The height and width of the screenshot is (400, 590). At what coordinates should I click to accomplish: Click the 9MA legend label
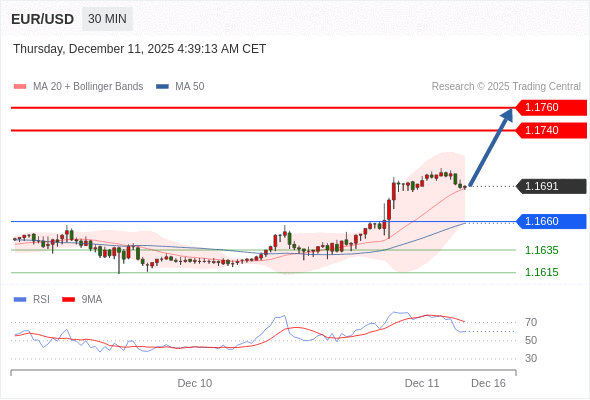pyautogui.click(x=92, y=300)
